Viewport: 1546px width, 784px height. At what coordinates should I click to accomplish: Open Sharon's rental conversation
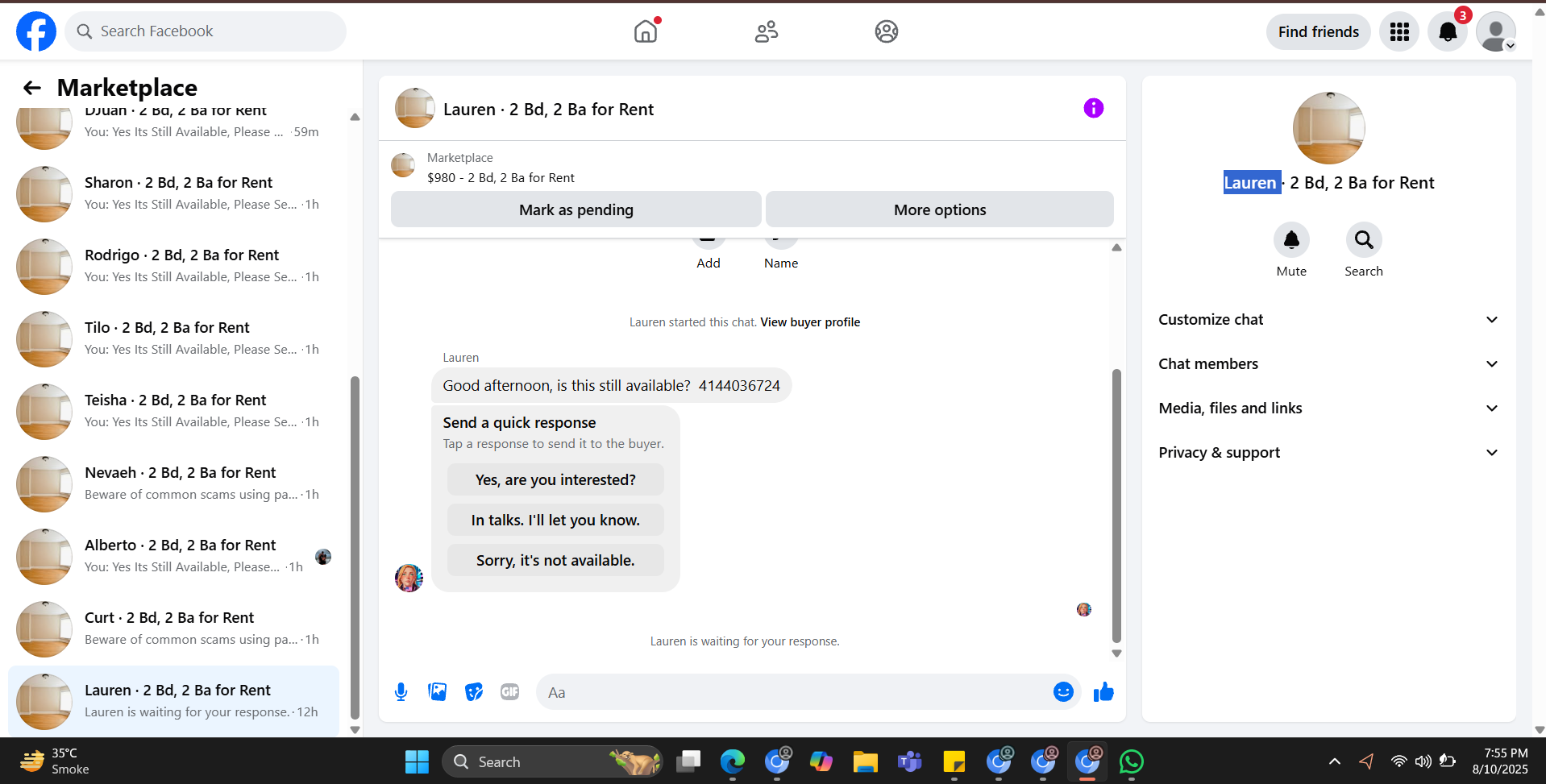[173, 194]
